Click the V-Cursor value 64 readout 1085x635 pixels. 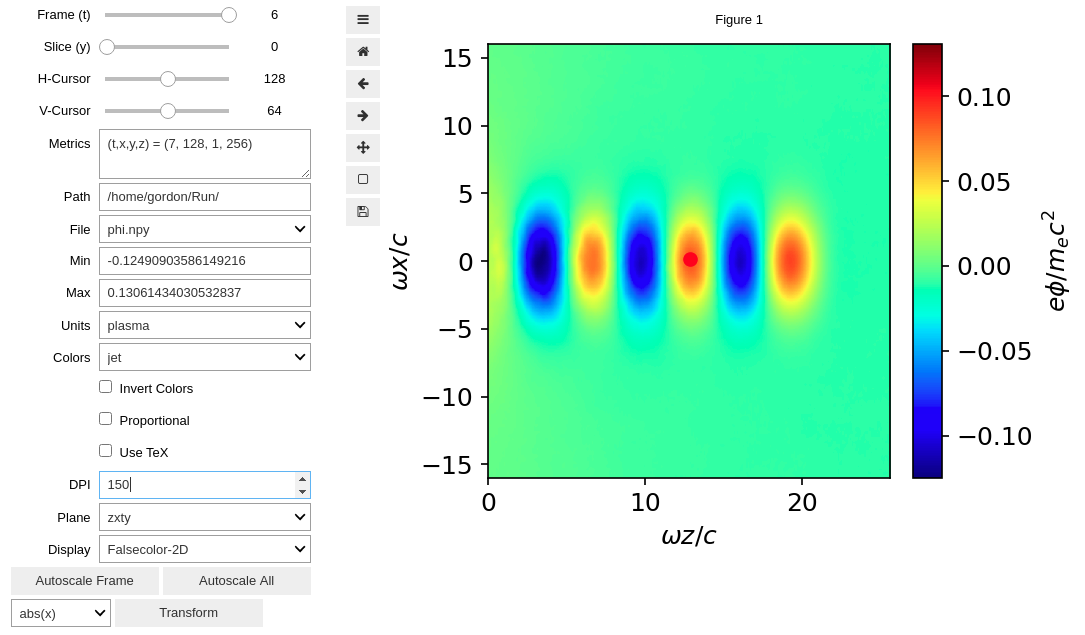click(x=275, y=111)
